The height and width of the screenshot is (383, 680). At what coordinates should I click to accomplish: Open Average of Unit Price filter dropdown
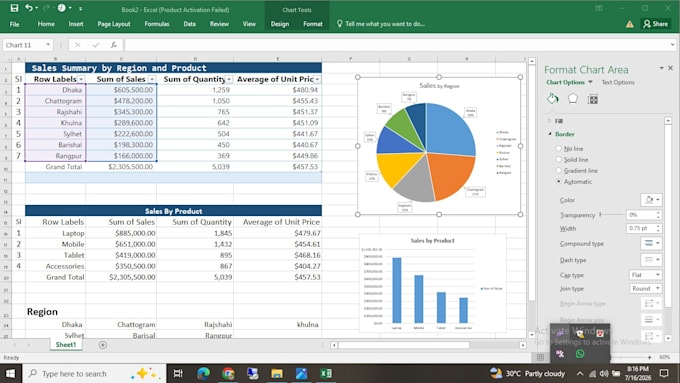coord(317,79)
